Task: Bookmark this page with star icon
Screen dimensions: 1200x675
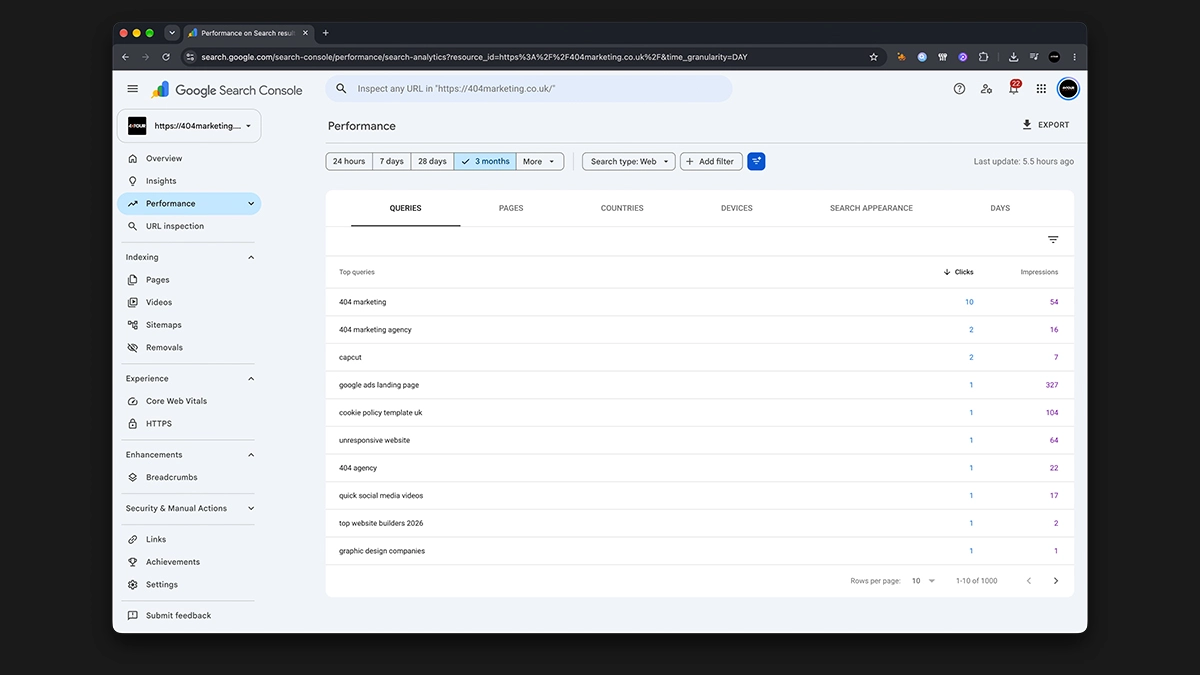Action: coord(874,57)
